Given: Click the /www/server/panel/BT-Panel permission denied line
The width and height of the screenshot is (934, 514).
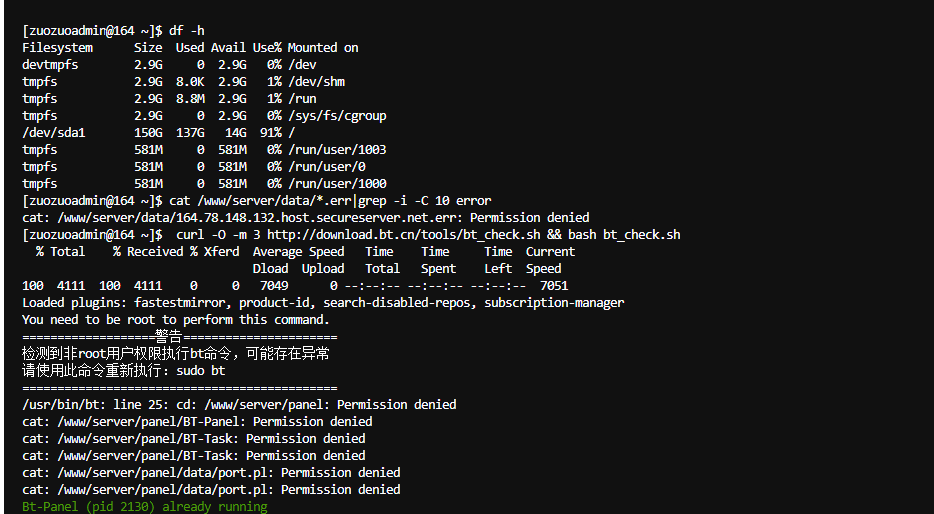Looking at the screenshot, I should [x=197, y=422].
